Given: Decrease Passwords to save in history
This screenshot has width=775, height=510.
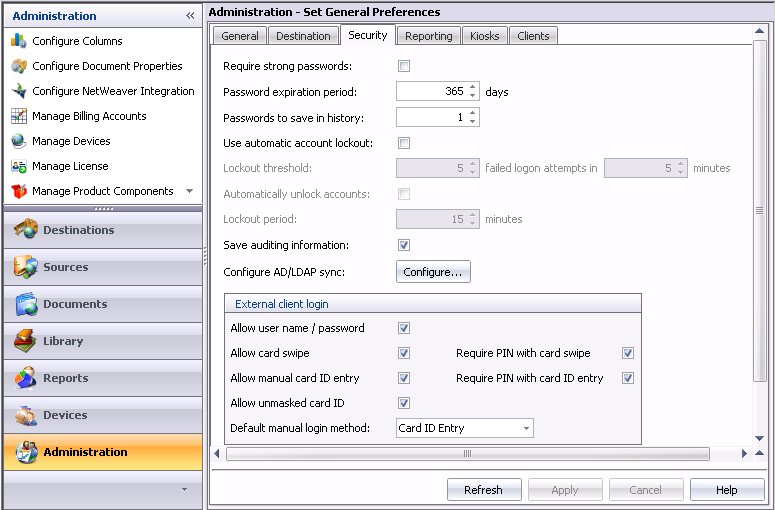Looking at the screenshot, I should pyautogui.click(x=473, y=122).
